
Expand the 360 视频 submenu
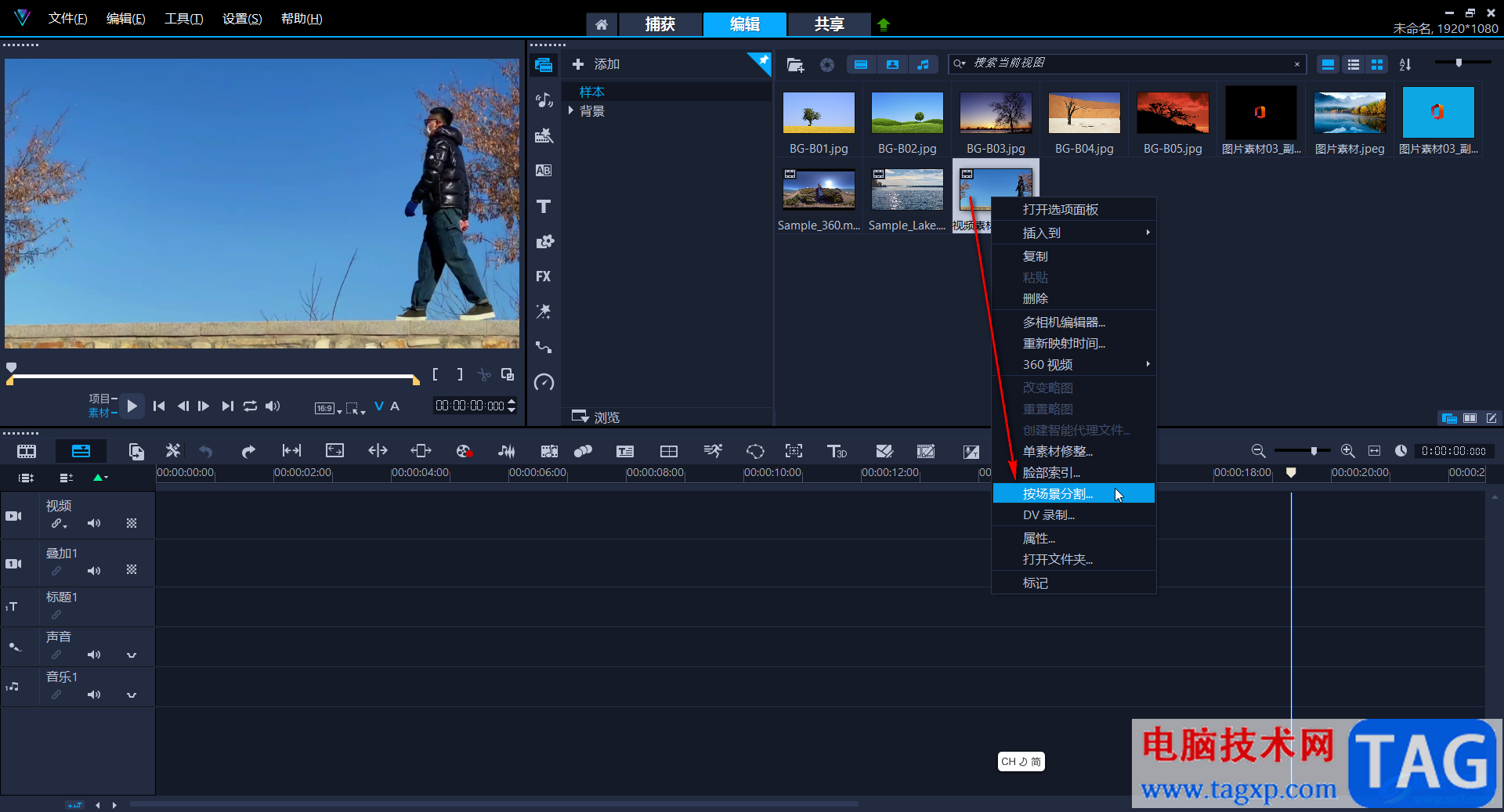1074,364
